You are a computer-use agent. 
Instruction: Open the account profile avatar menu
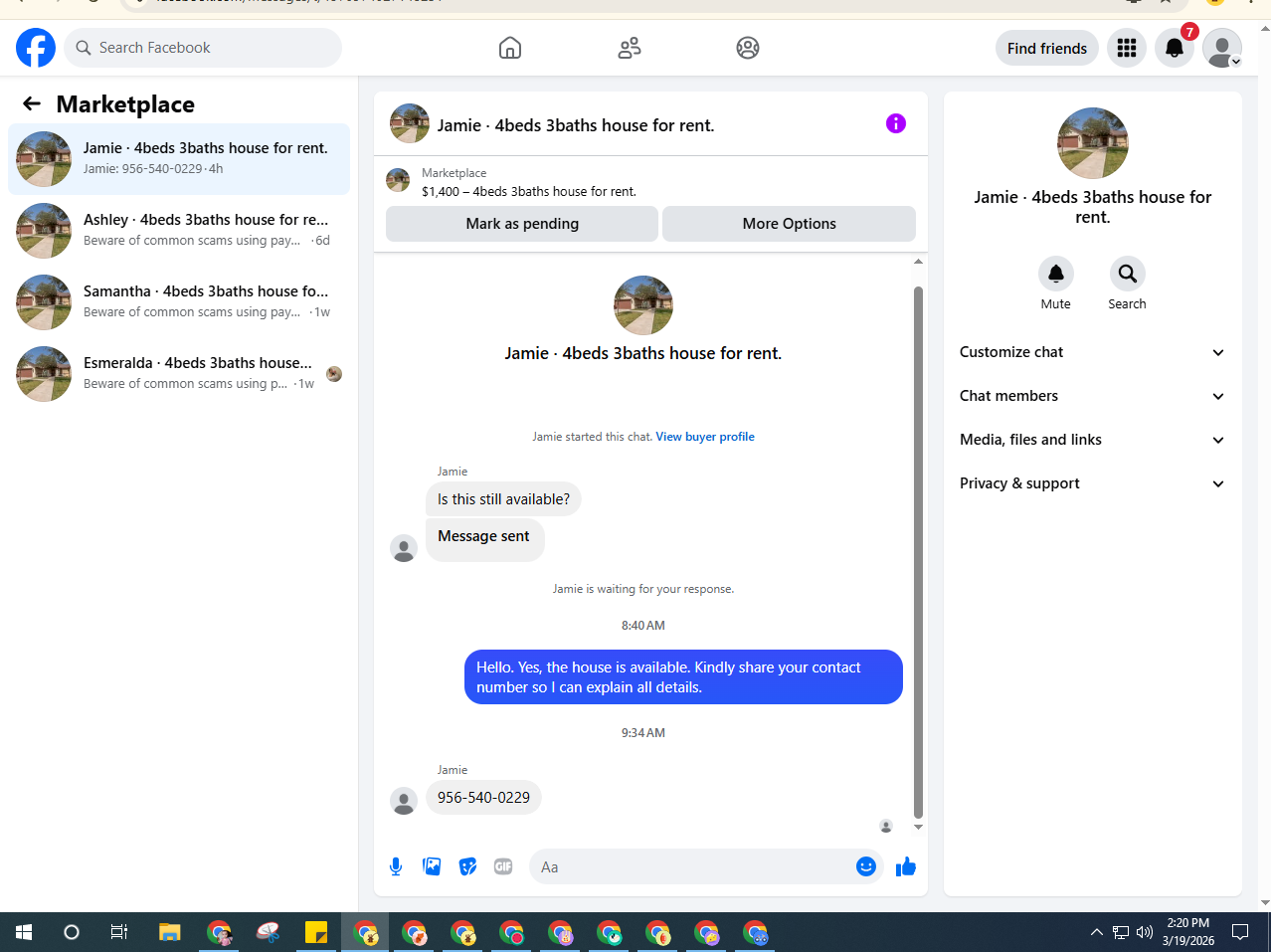pos(1222,48)
